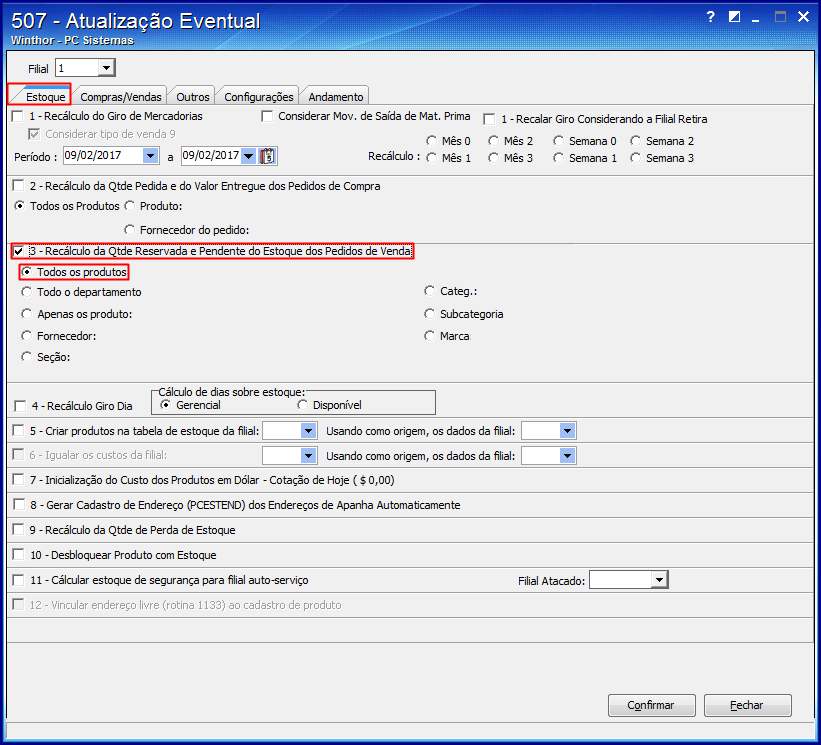Enable 10 - Desbloquear Produto com Estoque

pyautogui.click(x=18, y=554)
